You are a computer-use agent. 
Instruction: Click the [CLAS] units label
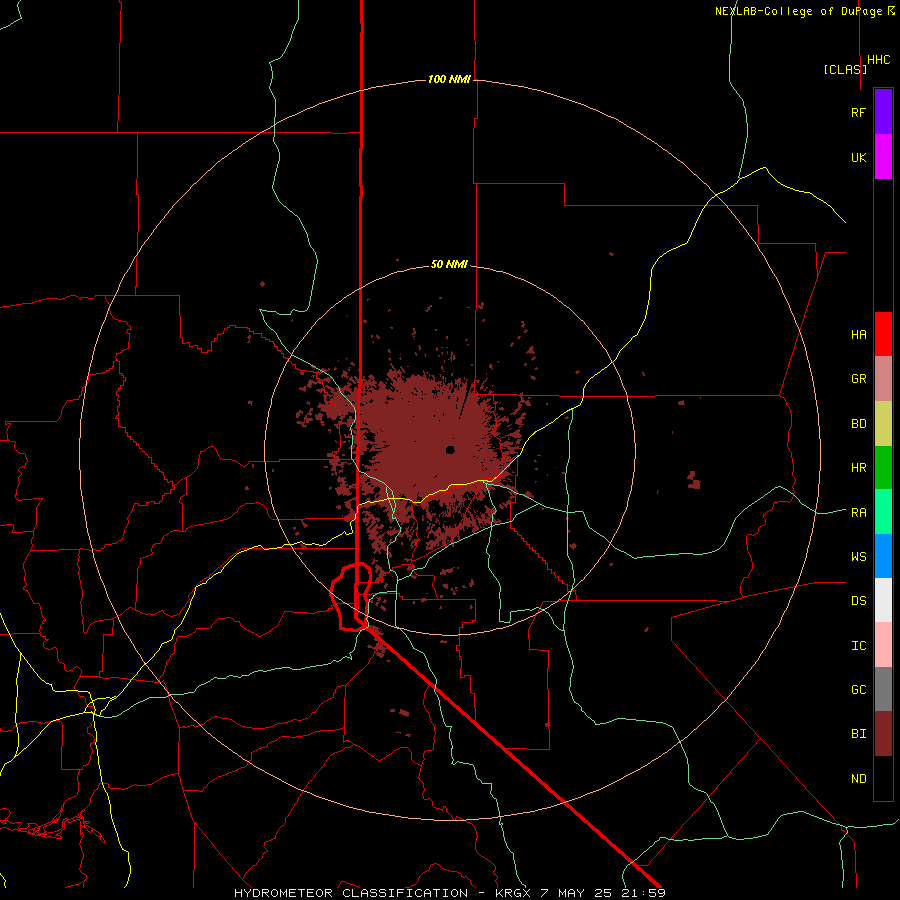pyautogui.click(x=845, y=69)
